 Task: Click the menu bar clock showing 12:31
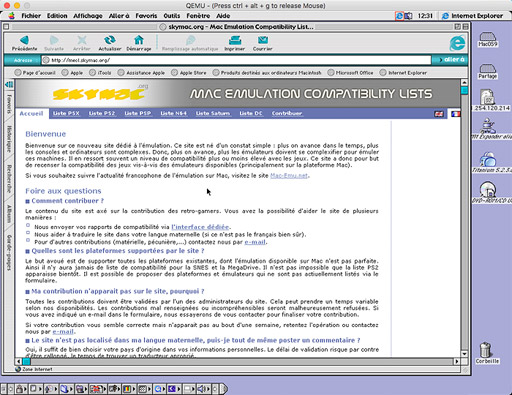(425, 16)
